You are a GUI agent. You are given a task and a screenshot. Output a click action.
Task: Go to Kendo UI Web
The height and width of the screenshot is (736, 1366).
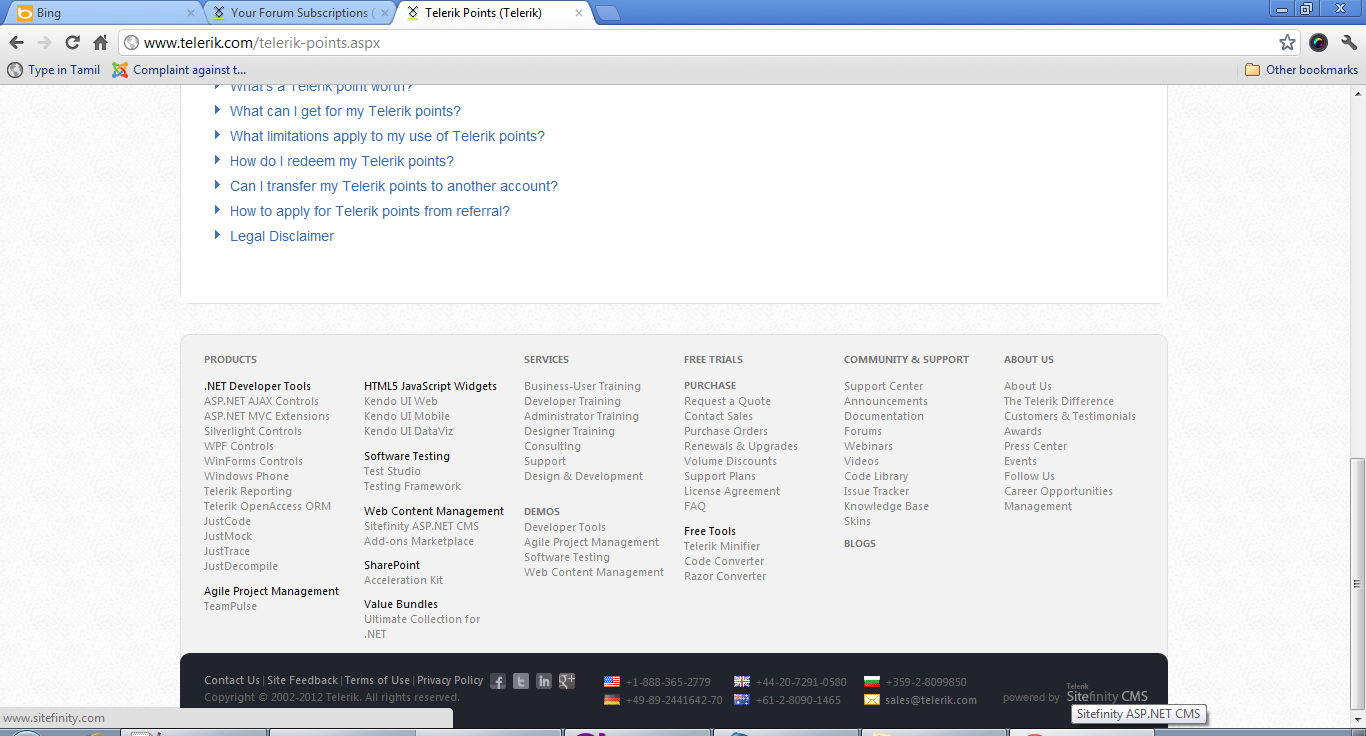tap(401, 401)
